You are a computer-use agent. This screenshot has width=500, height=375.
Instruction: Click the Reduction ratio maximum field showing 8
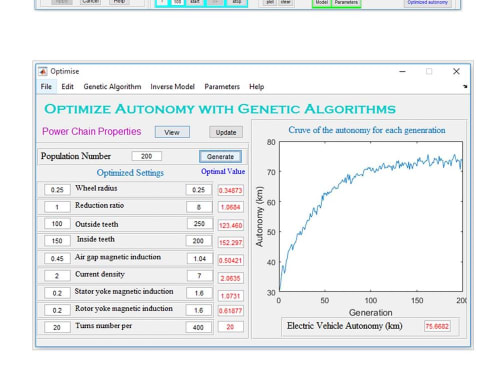tap(199, 207)
